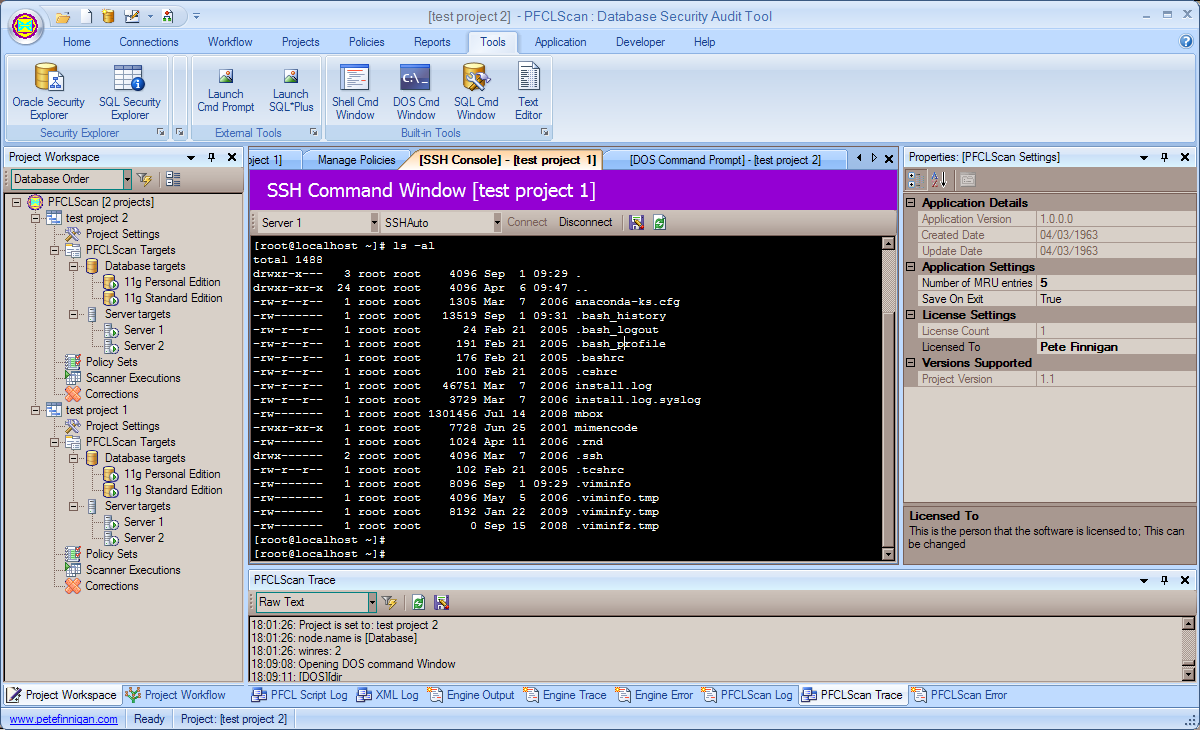Open the SQL Security Explorer tool
Screen dimensions: 1200x730
pos(129,92)
